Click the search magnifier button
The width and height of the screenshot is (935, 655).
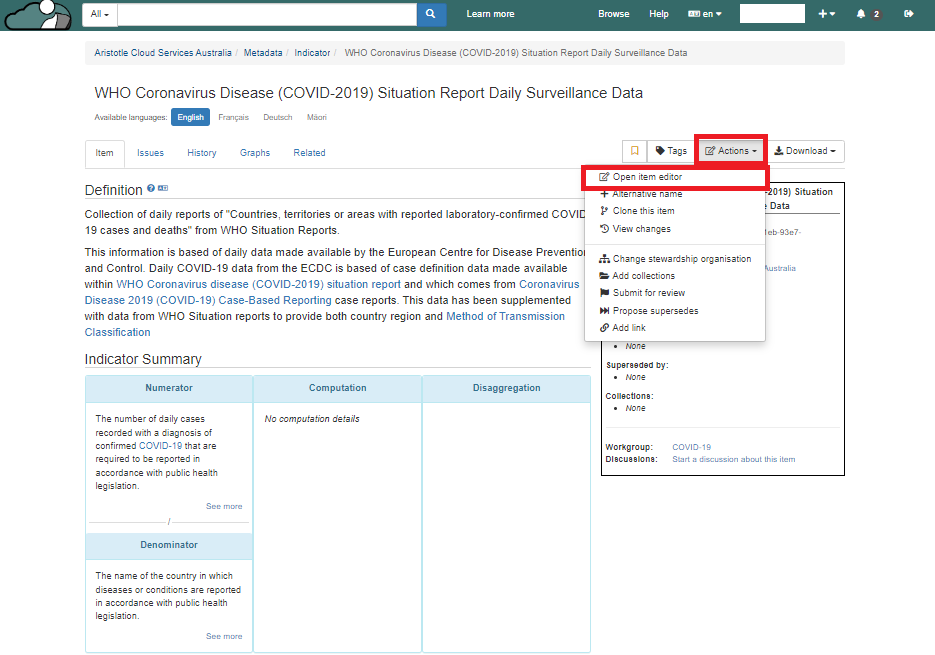[x=431, y=14]
